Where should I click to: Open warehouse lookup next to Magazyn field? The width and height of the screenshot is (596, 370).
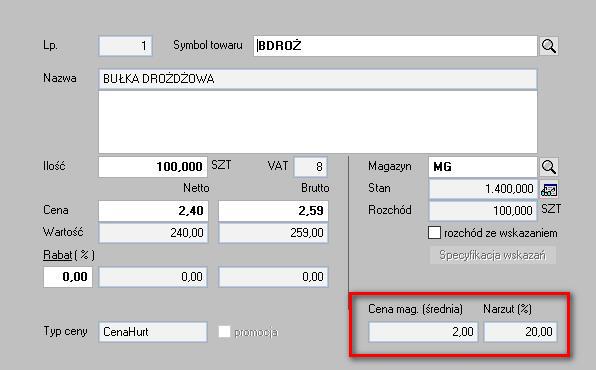point(548,167)
